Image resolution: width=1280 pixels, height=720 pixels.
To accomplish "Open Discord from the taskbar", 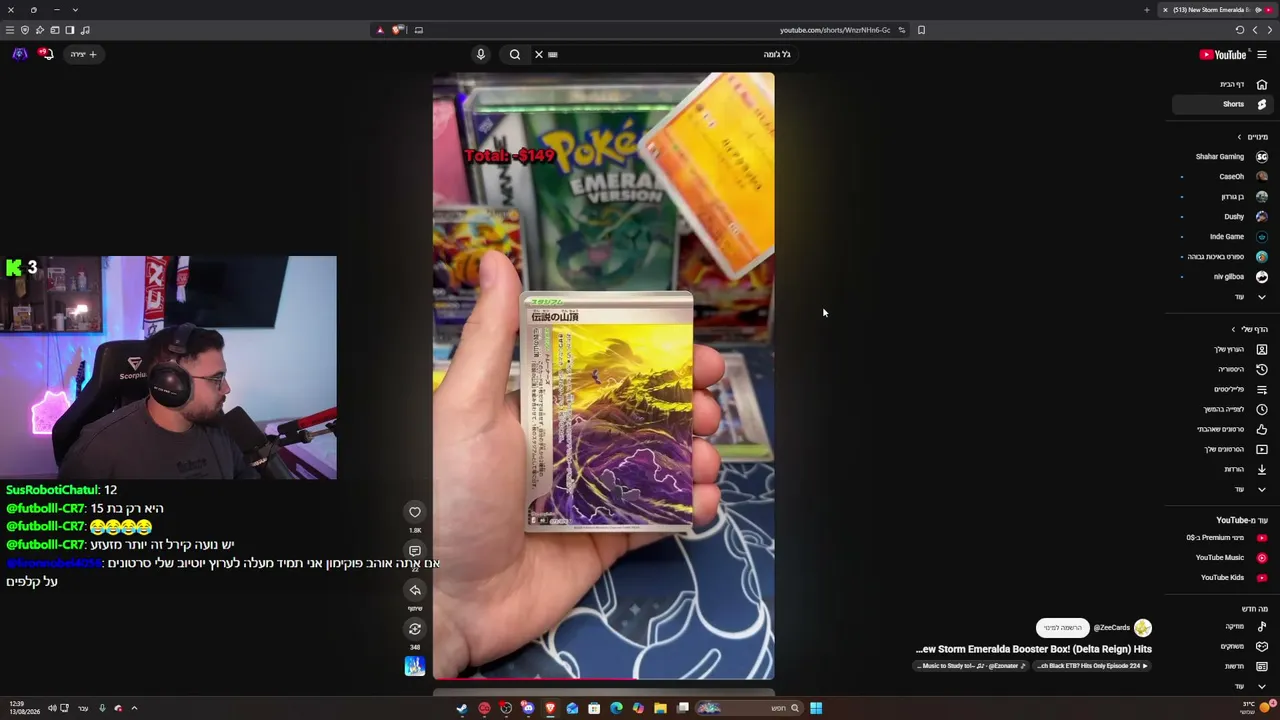I will pyautogui.click(x=528, y=708).
